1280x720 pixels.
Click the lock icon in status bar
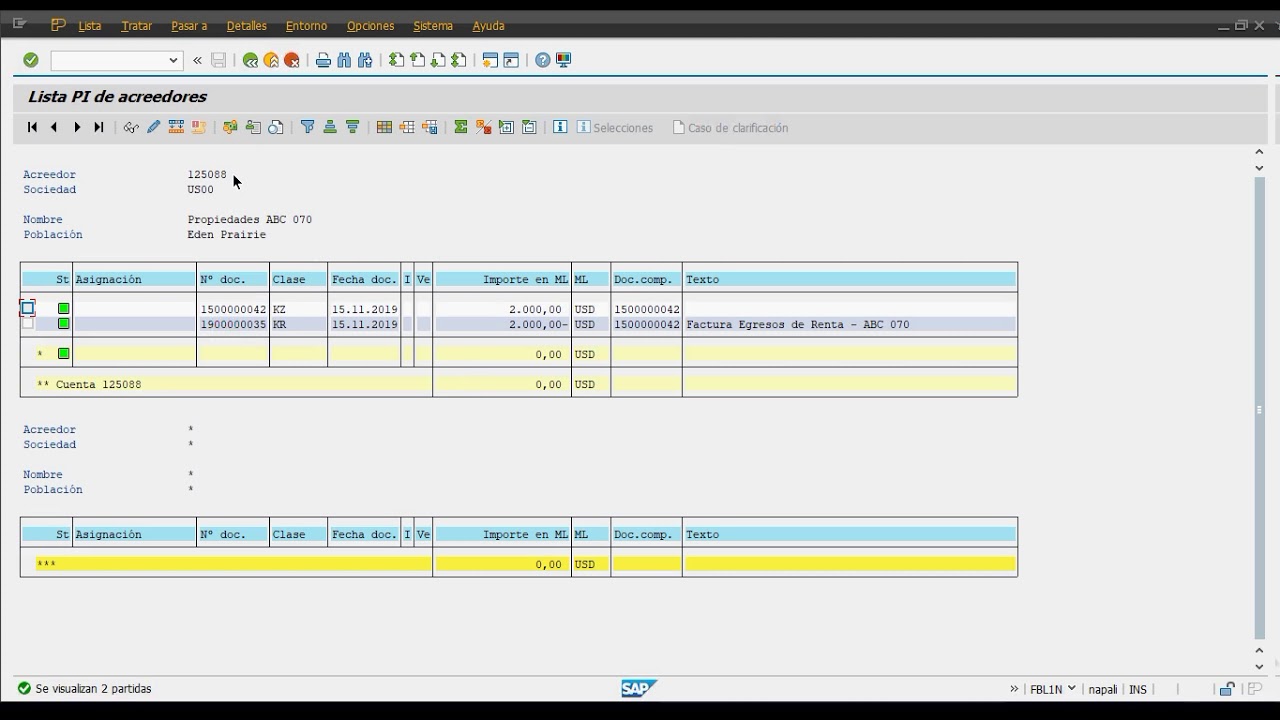click(x=1226, y=689)
